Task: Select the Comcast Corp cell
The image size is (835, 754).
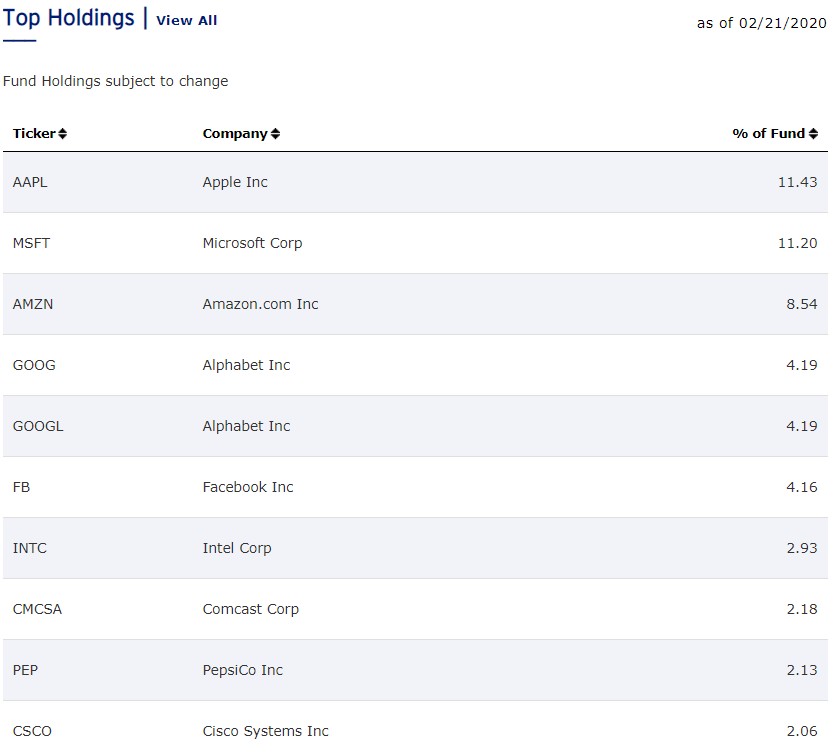Action: pos(251,609)
